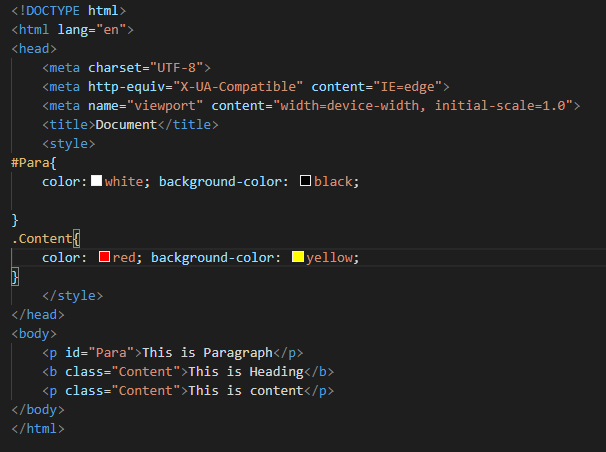This screenshot has width=606, height=452.
Task: Open the red color swatch picker
Action: pyautogui.click(x=104, y=257)
